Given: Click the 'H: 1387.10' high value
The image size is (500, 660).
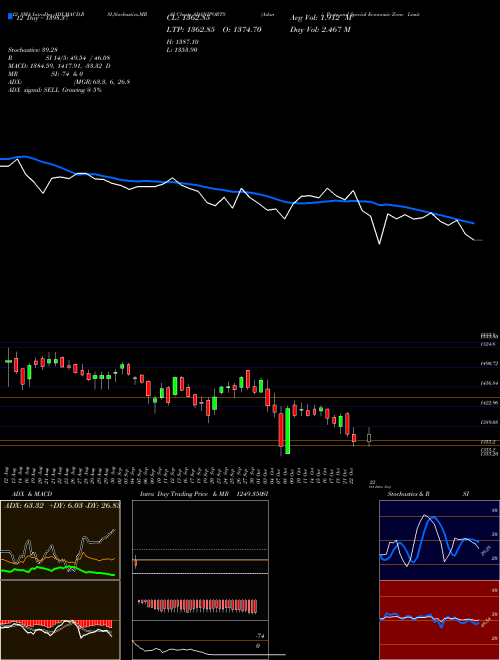Looking at the screenshot, I should point(183,42).
